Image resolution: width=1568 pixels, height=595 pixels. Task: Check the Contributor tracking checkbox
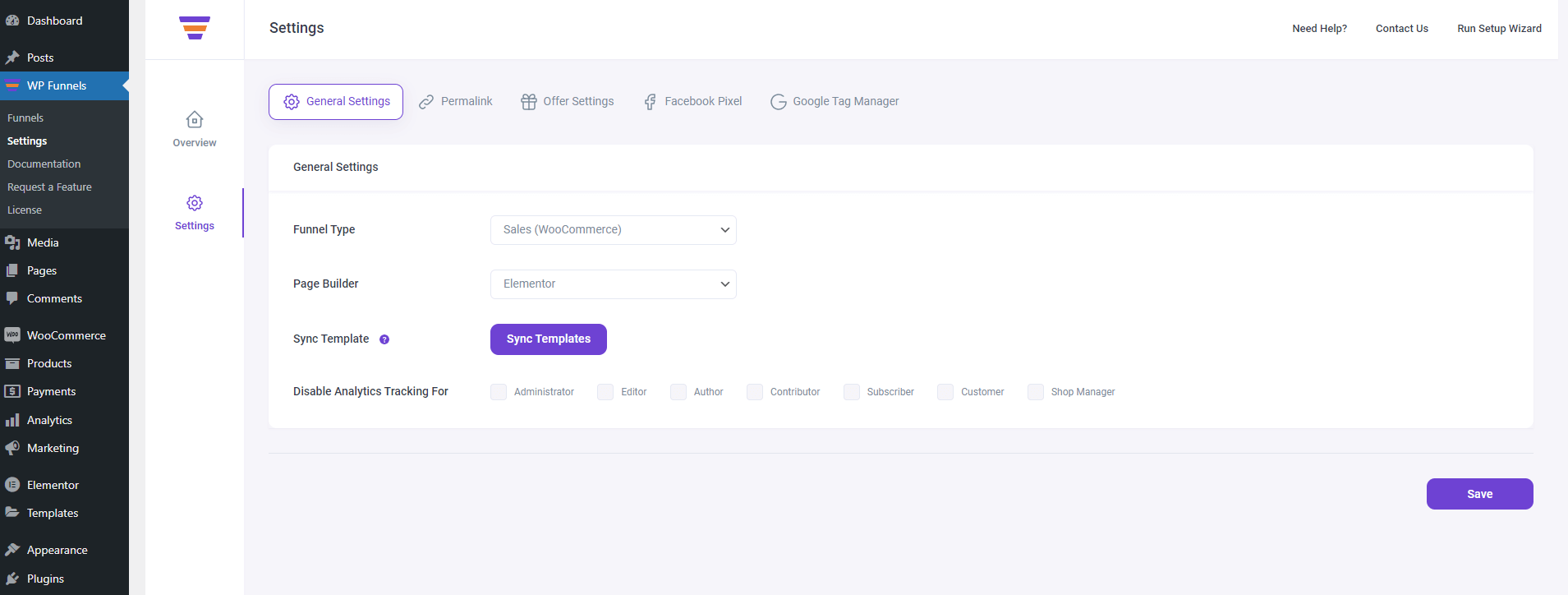[x=755, y=392]
